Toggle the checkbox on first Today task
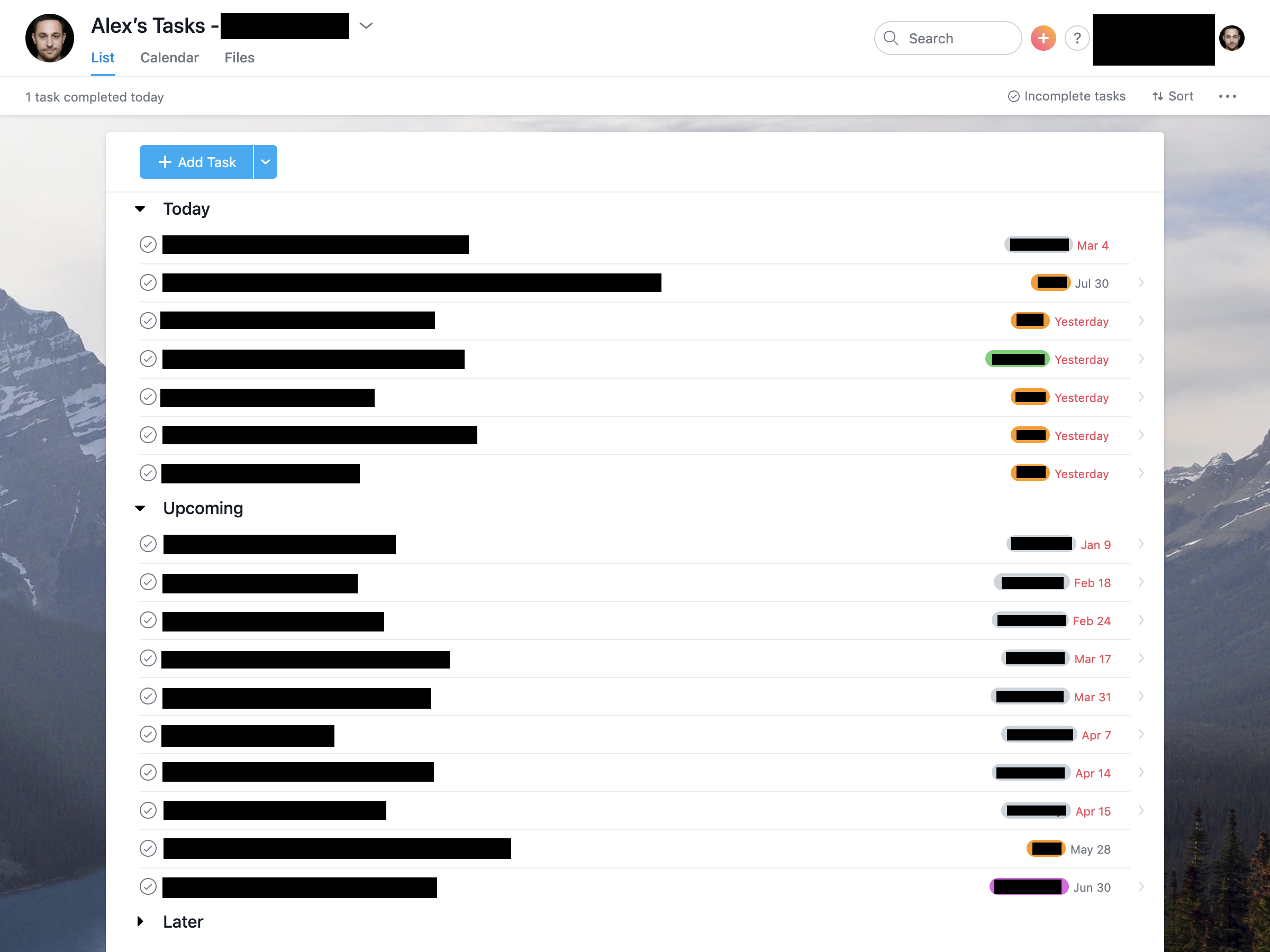 pyautogui.click(x=147, y=244)
